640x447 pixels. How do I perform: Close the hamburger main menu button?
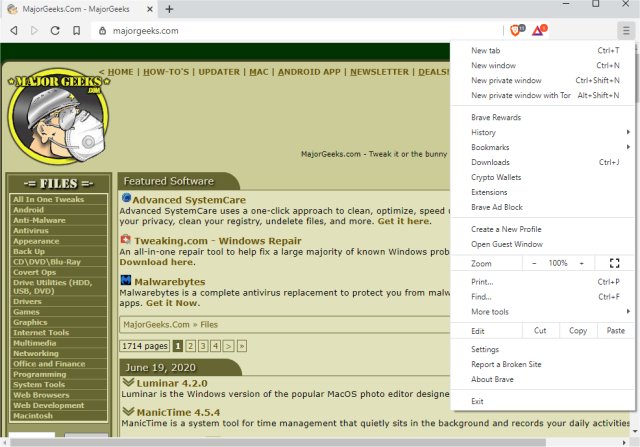point(626,30)
